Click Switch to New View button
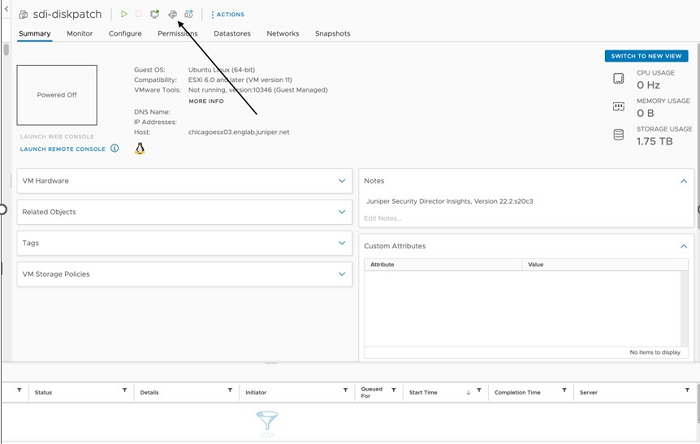 [x=646, y=56]
